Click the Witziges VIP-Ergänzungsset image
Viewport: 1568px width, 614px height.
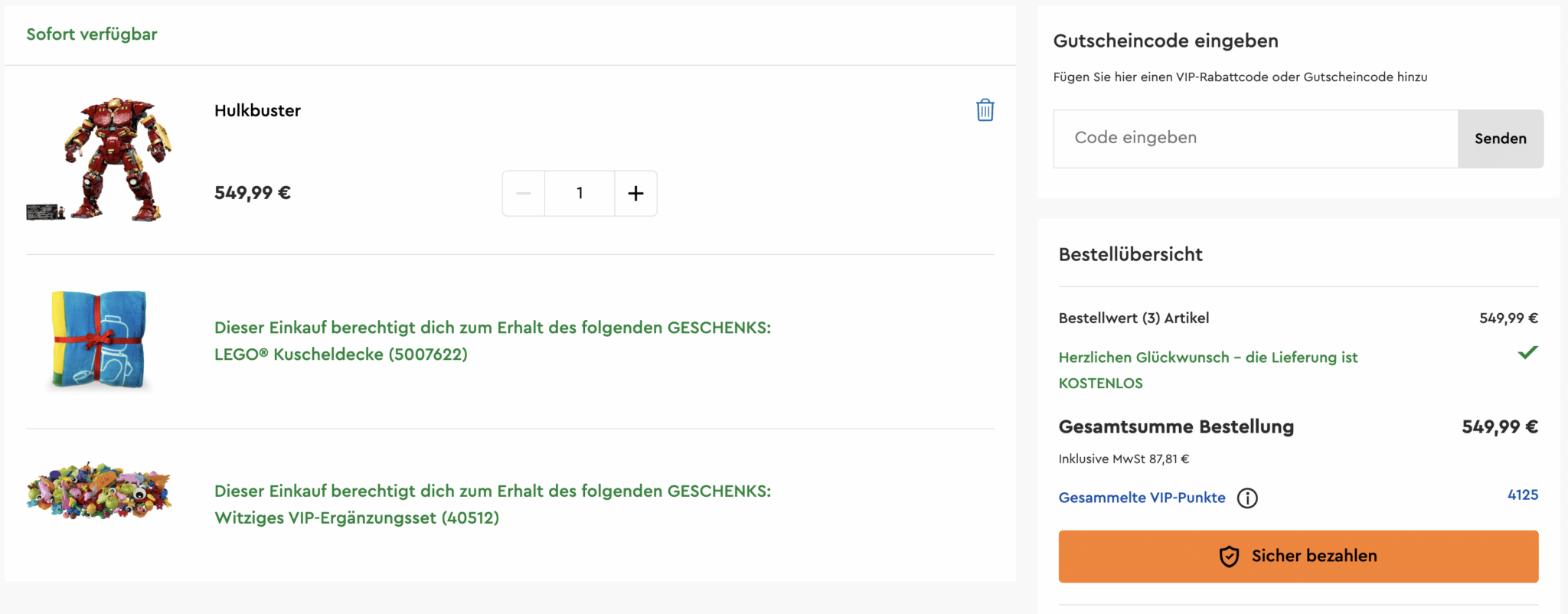coord(99,491)
